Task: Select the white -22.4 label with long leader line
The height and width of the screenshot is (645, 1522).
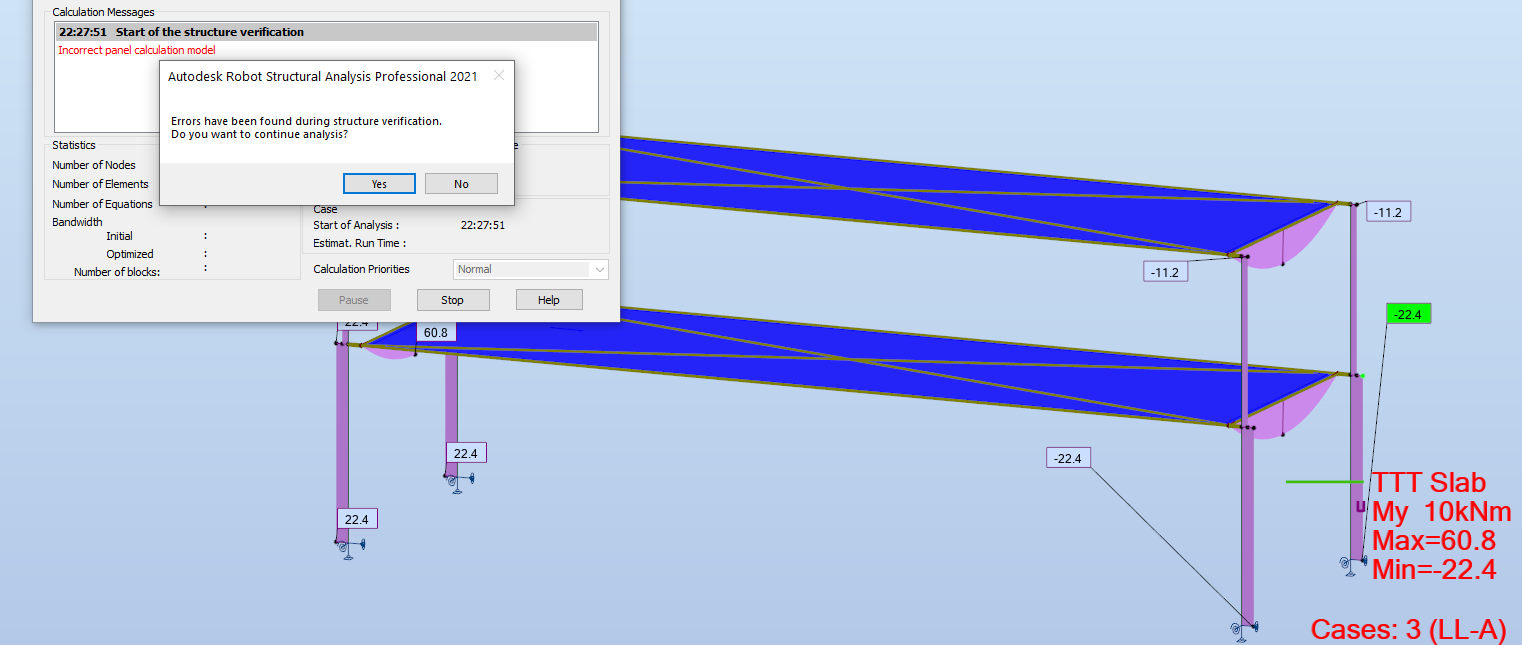Action: tap(1069, 458)
